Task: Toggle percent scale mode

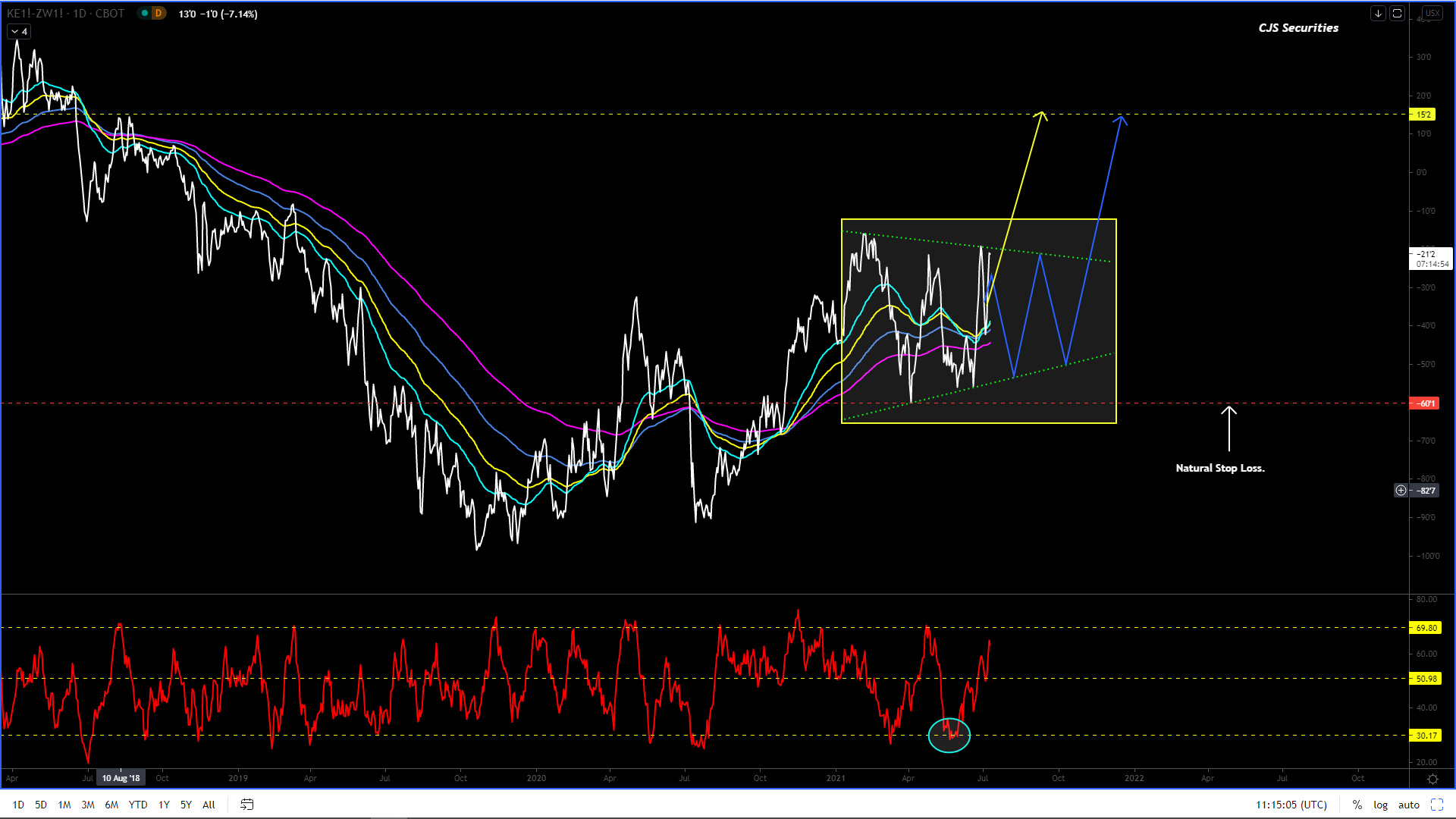Action: click(x=1357, y=805)
